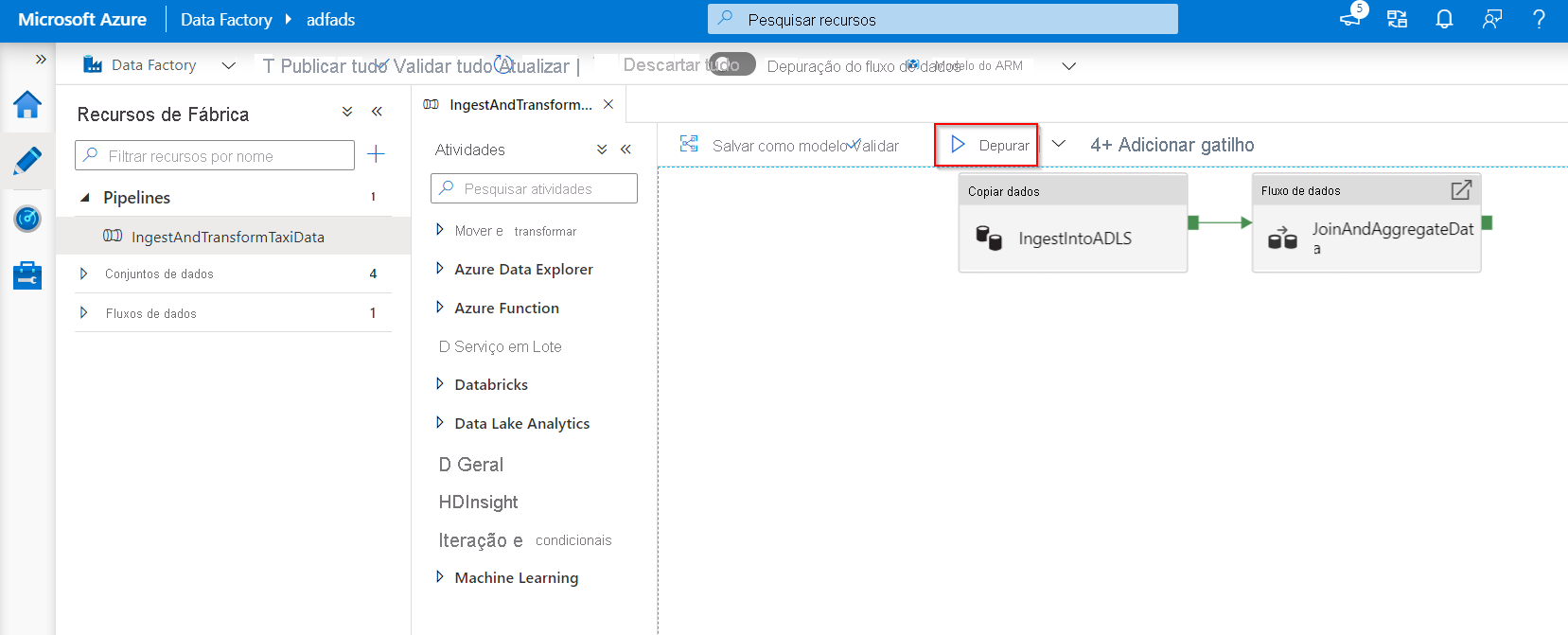Click the JoinAndAggregateData data flow icon
Screen dimensions: 1568x635
1282,238
